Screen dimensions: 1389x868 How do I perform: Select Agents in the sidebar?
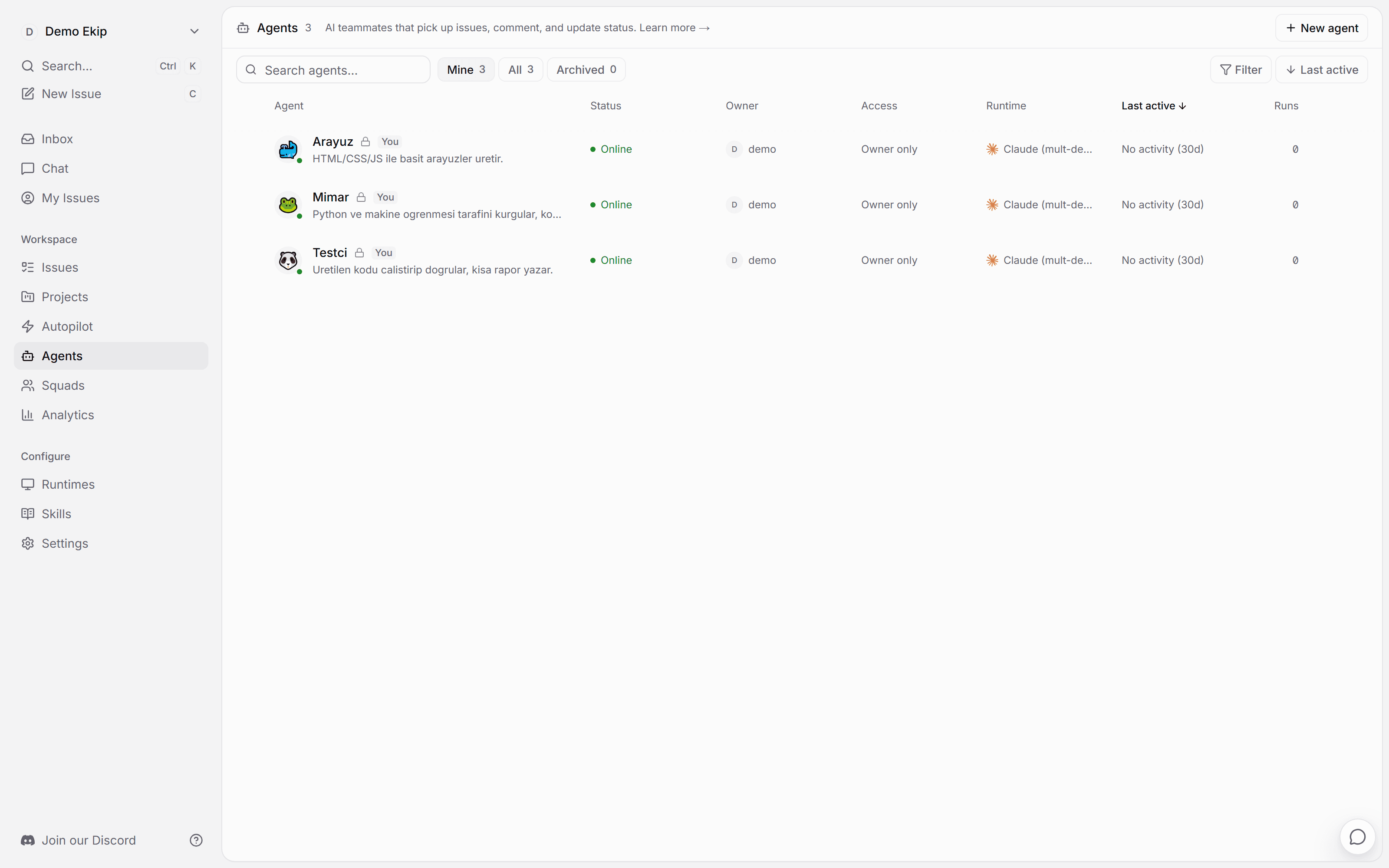(111, 356)
